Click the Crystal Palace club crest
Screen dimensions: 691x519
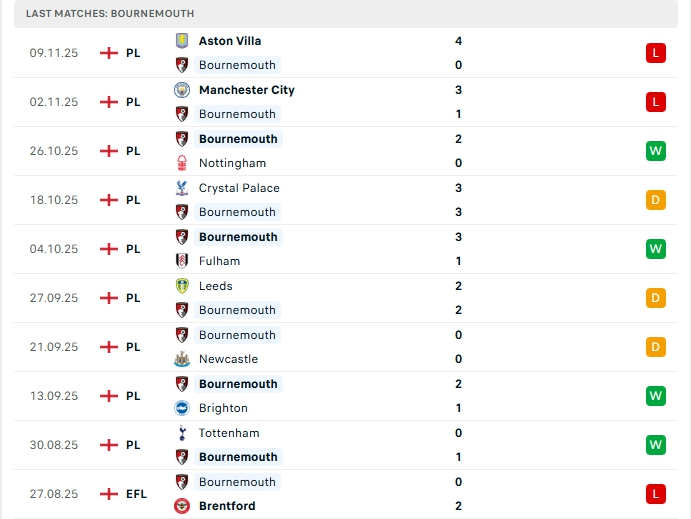pyautogui.click(x=182, y=188)
